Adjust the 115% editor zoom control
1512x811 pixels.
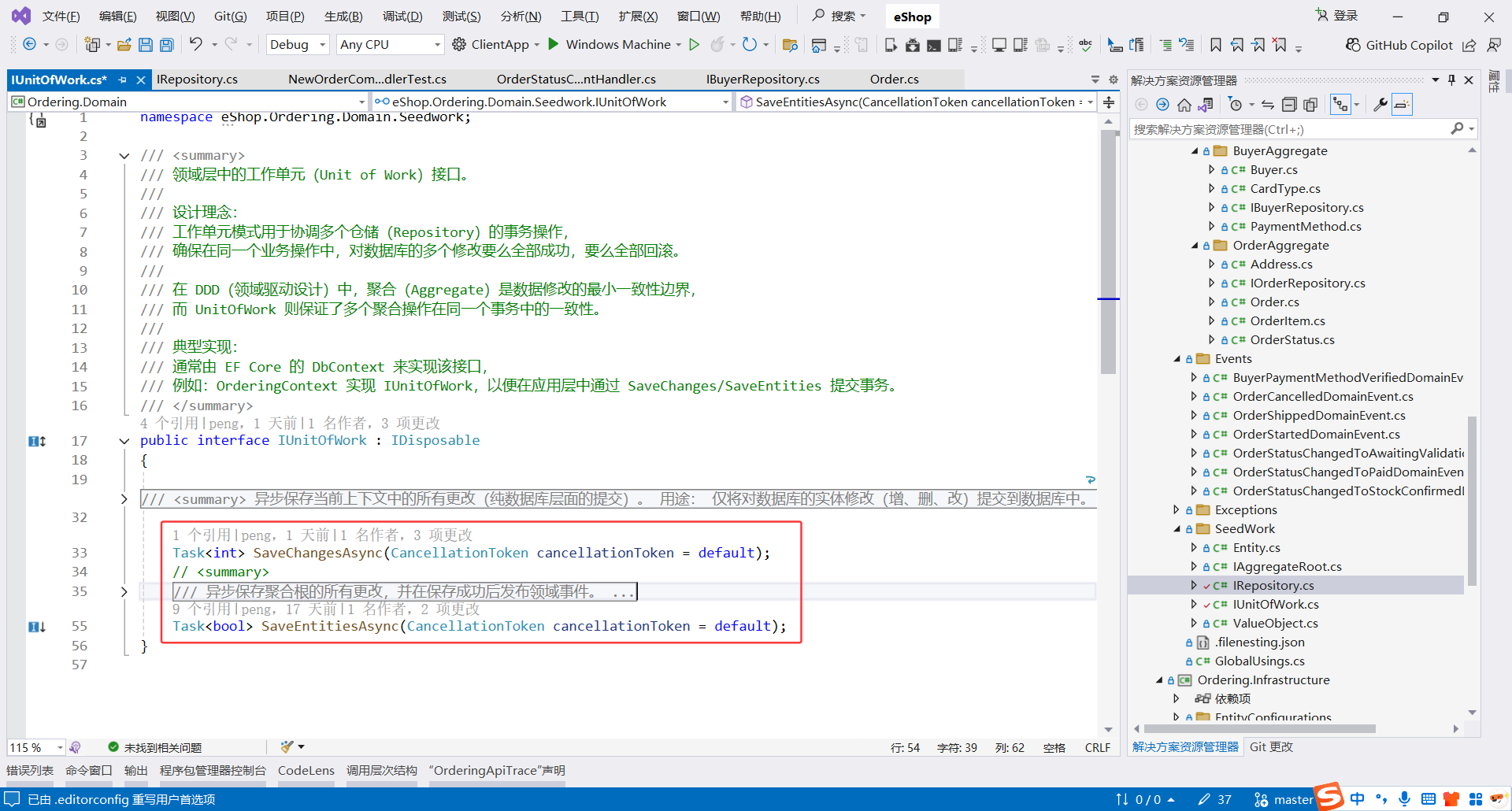pyautogui.click(x=33, y=747)
